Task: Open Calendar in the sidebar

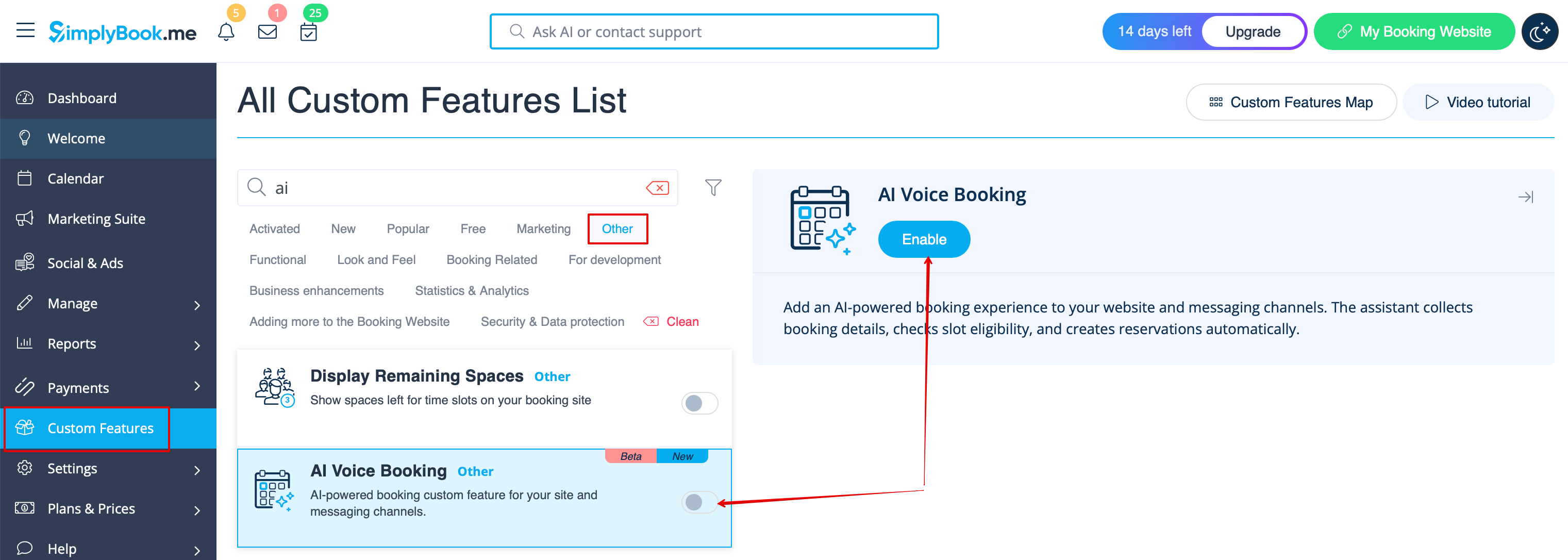Action: click(x=75, y=178)
